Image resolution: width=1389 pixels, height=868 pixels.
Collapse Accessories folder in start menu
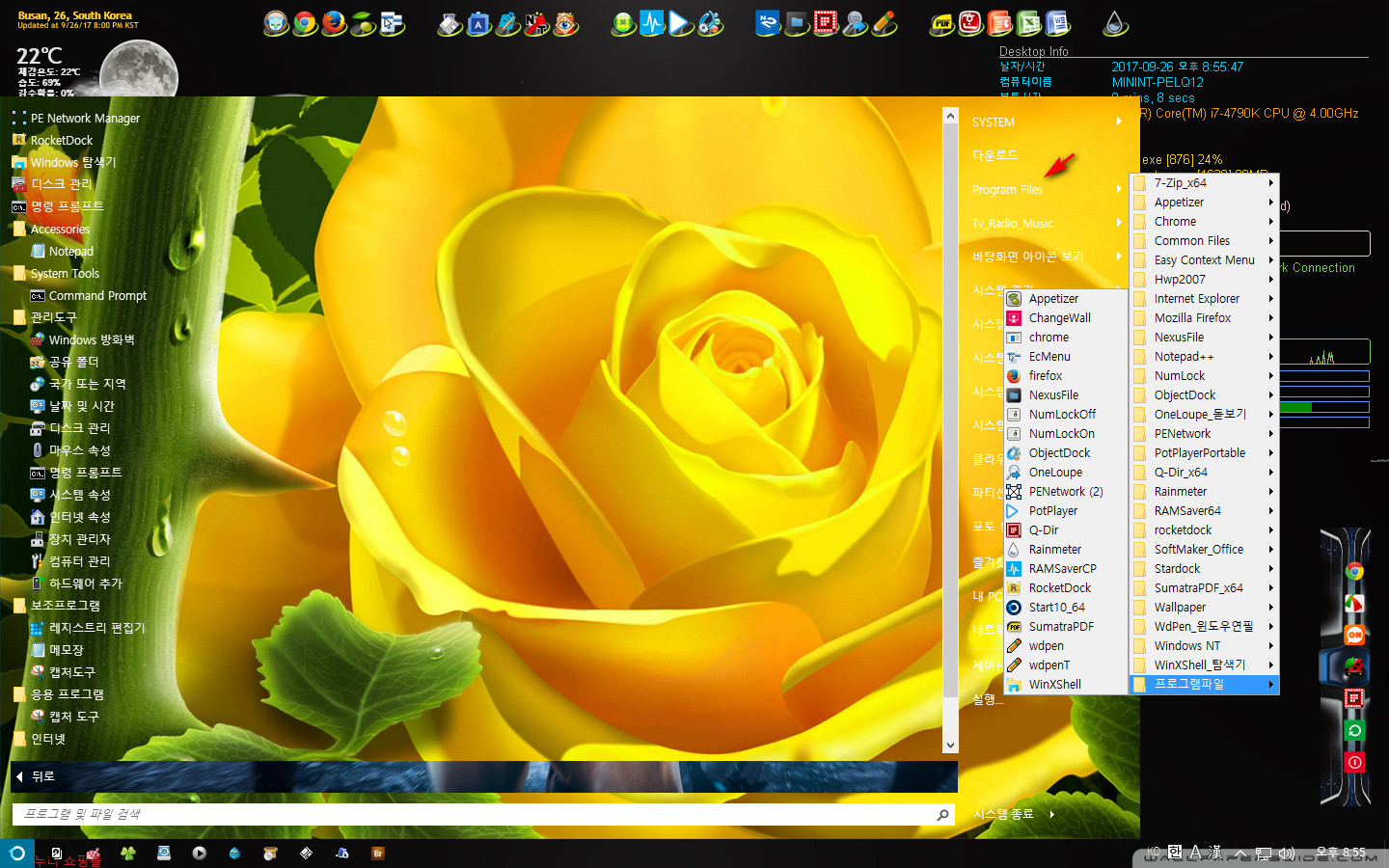60,230
